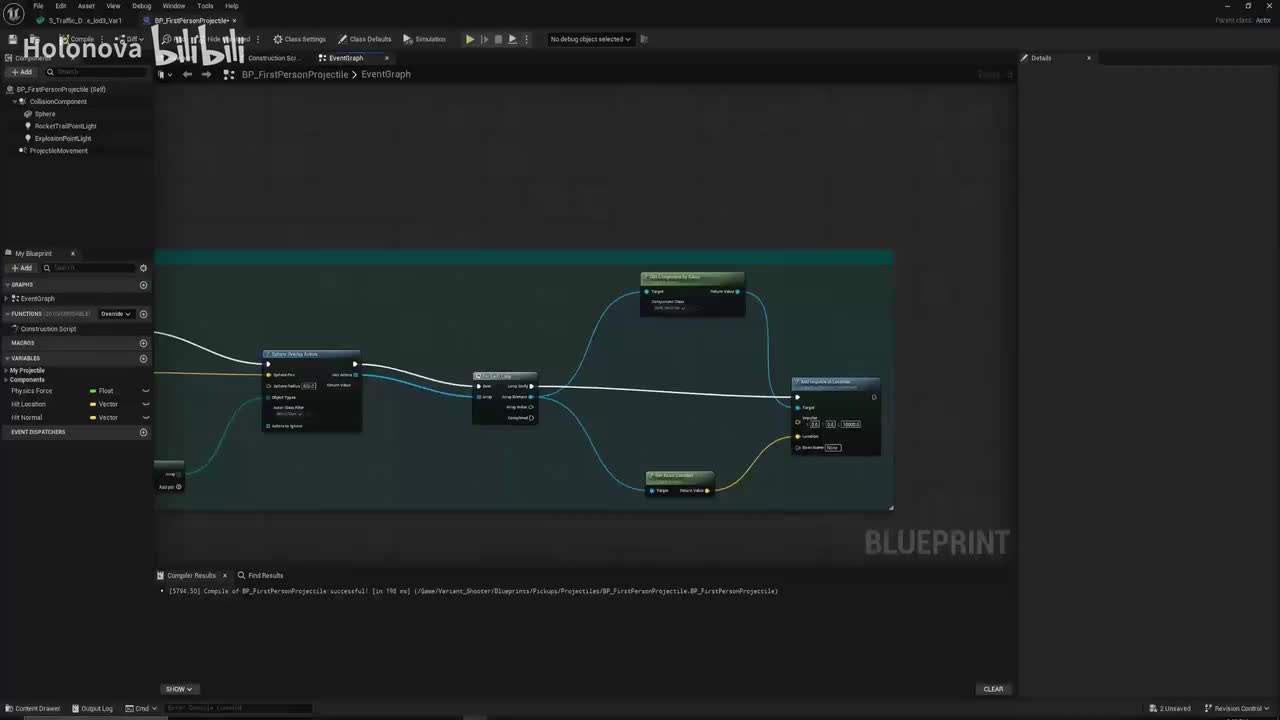
Task: Open the Asset menu
Action: pos(86,6)
